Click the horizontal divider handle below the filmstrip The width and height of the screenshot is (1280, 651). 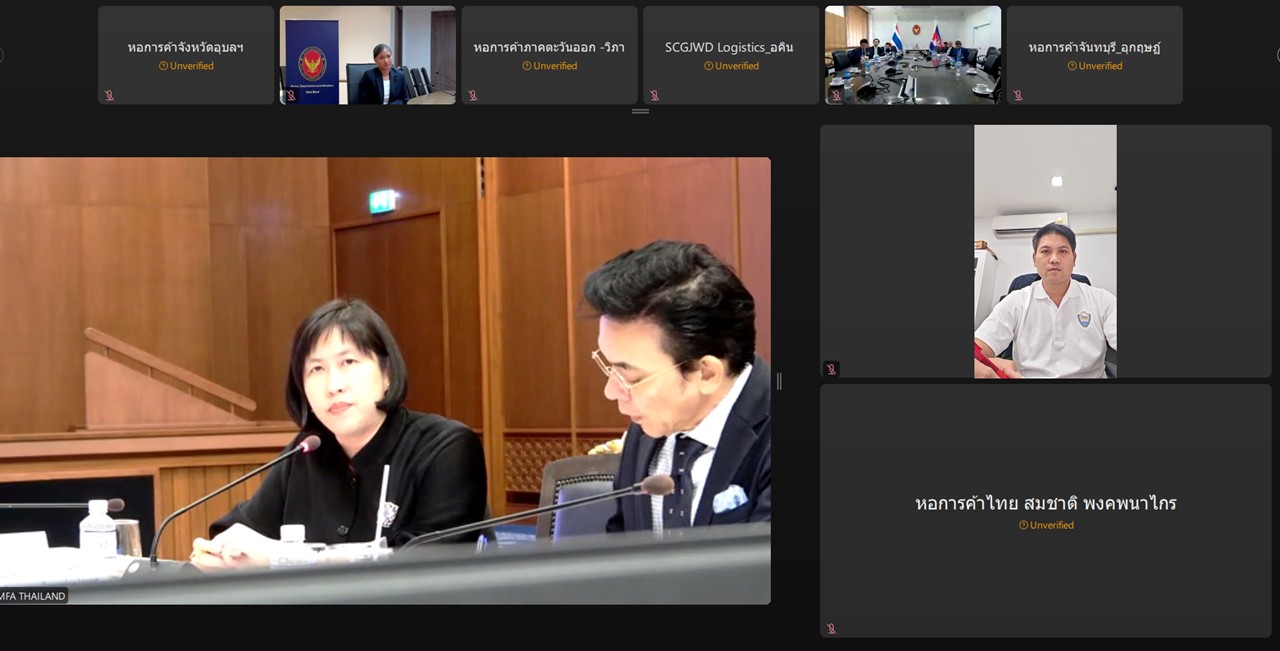click(640, 111)
